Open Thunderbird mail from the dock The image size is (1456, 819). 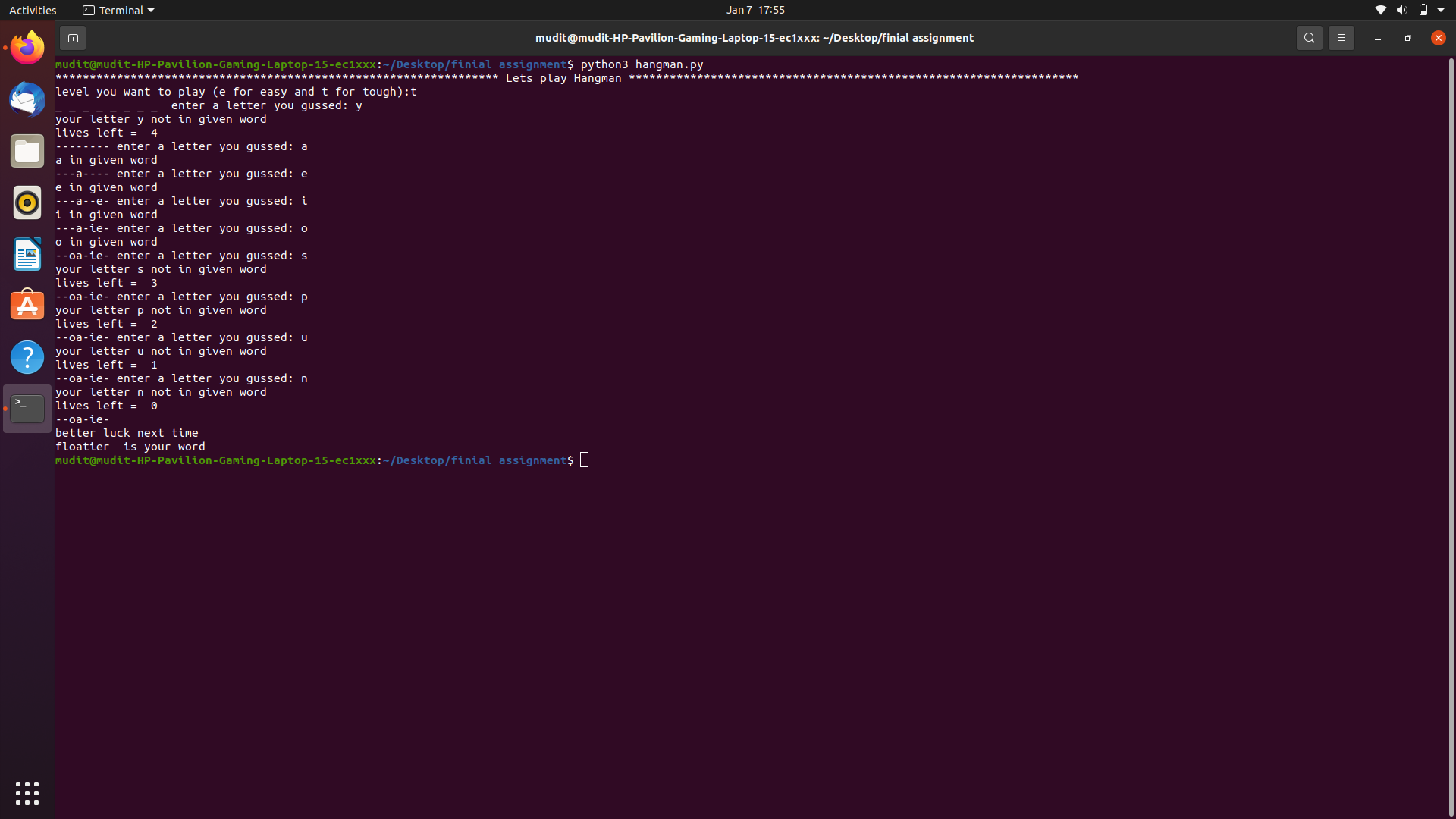pos(27,99)
